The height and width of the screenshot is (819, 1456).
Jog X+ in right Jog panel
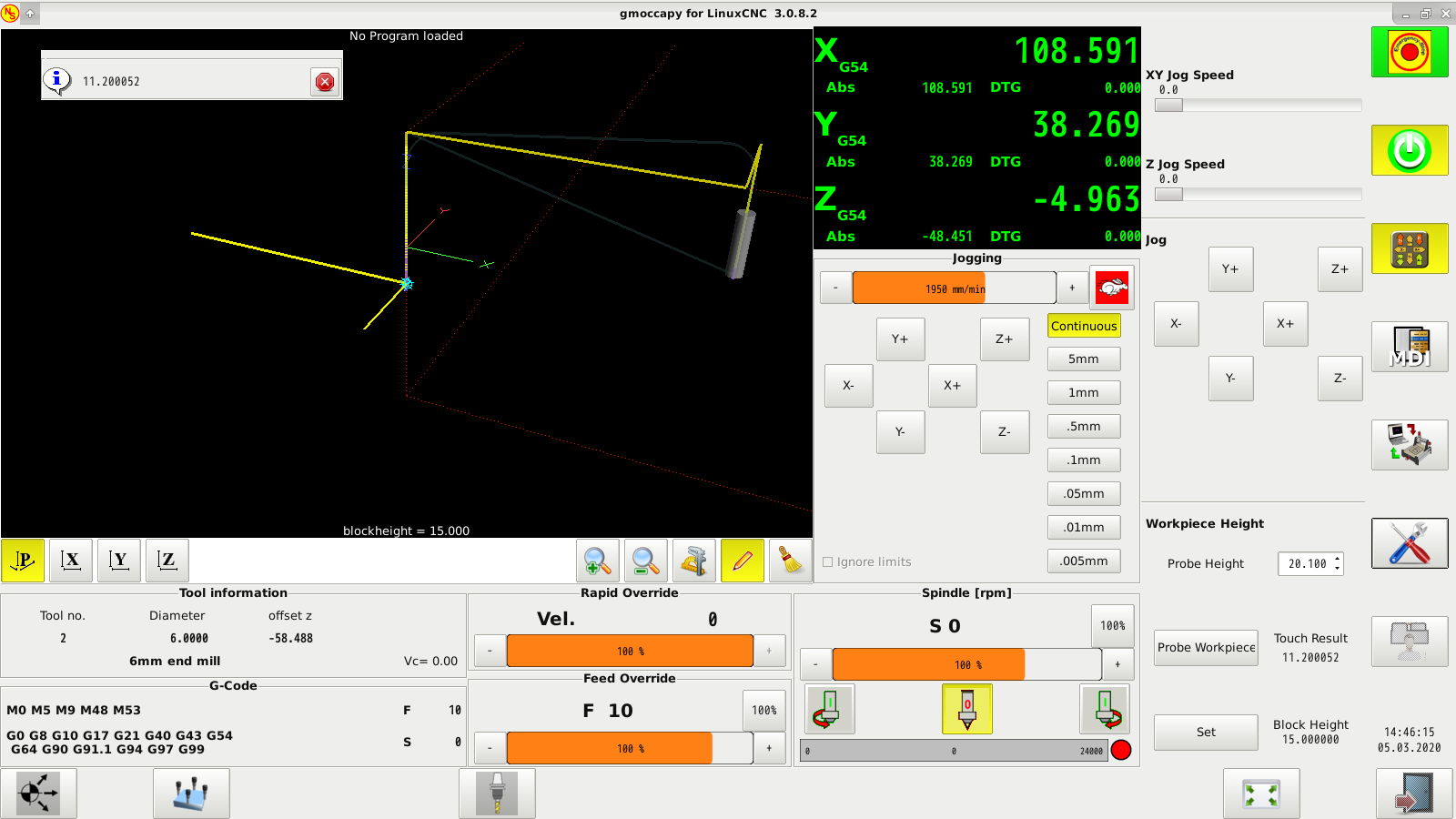(x=1286, y=324)
